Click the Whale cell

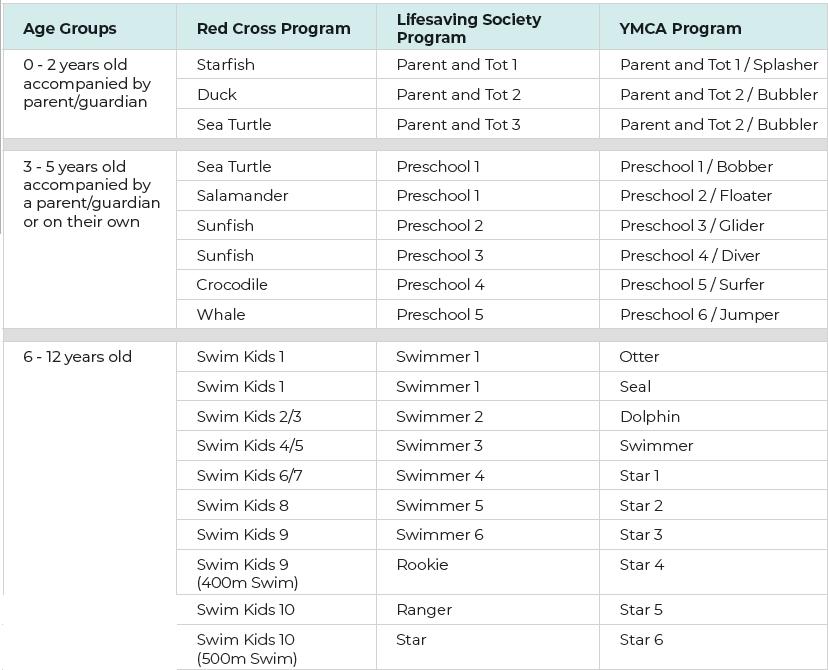[x=221, y=315]
